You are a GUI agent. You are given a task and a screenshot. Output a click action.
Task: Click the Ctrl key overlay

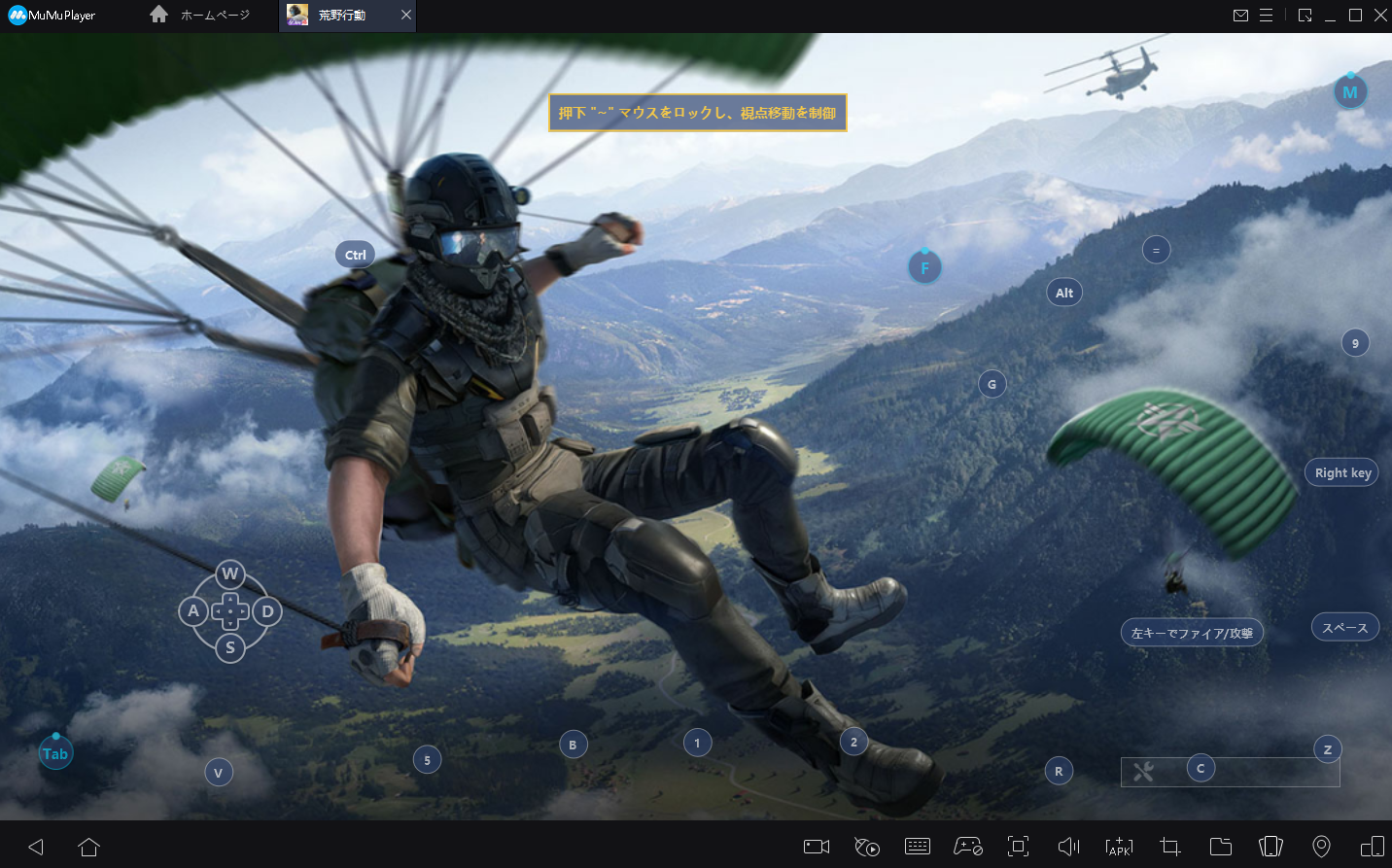pyautogui.click(x=356, y=255)
